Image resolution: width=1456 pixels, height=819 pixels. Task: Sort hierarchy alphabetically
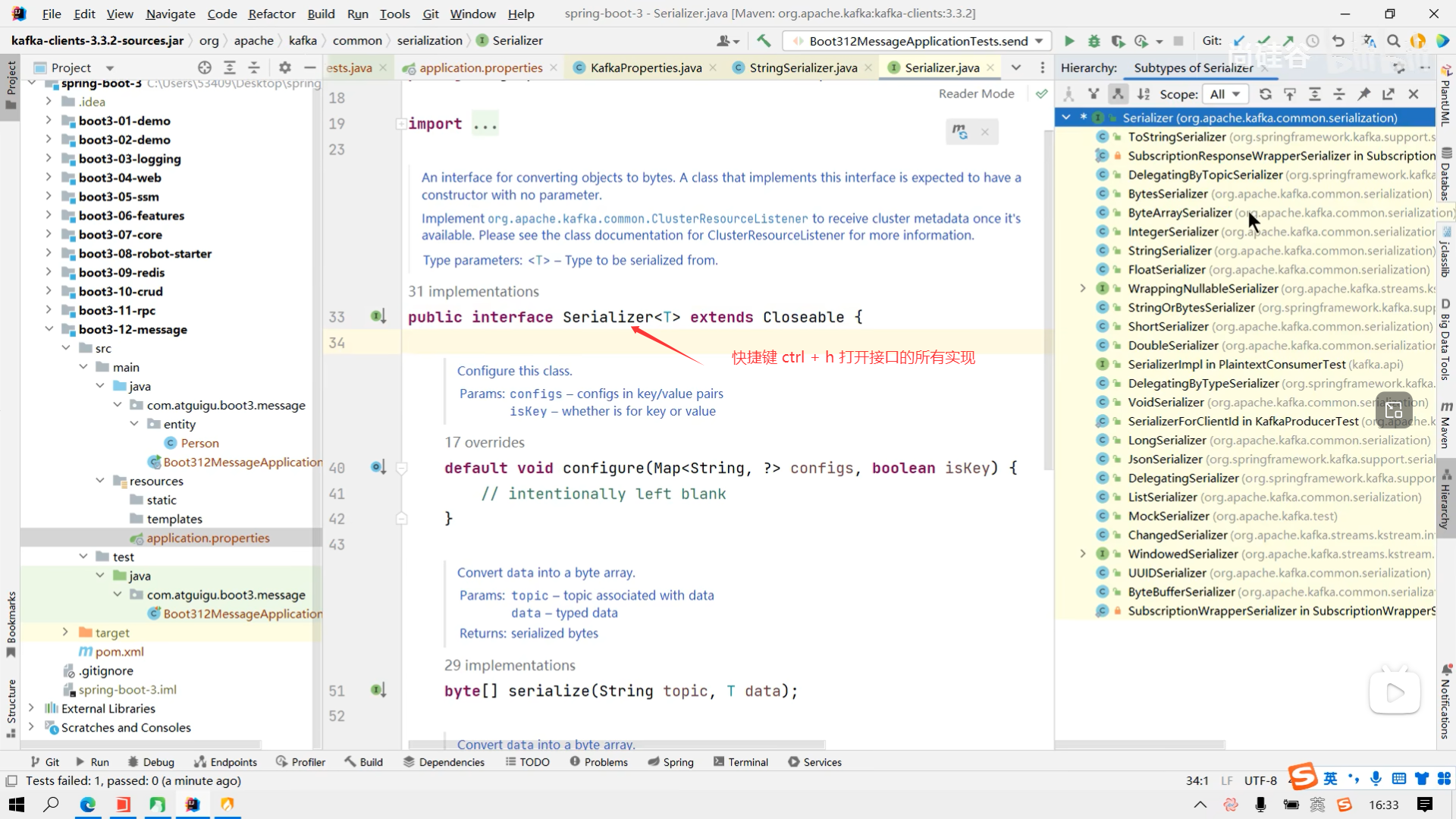coord(1144,94)
